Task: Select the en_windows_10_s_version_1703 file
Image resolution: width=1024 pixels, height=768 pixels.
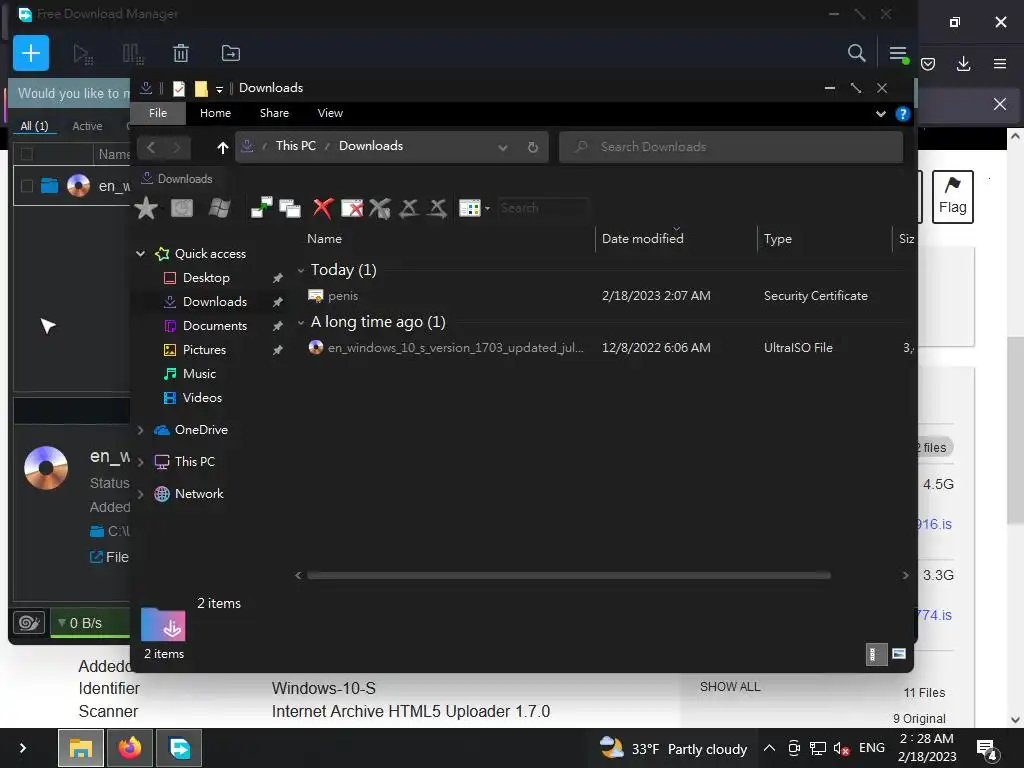Action: pyautogui.click(x=455, y=347)
